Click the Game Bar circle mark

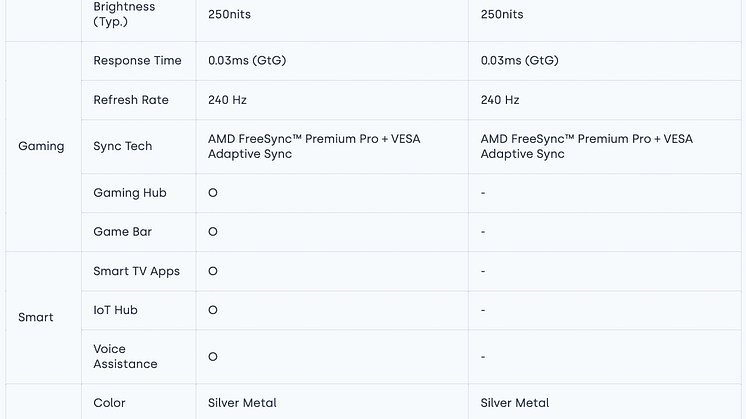click(213, 232)
